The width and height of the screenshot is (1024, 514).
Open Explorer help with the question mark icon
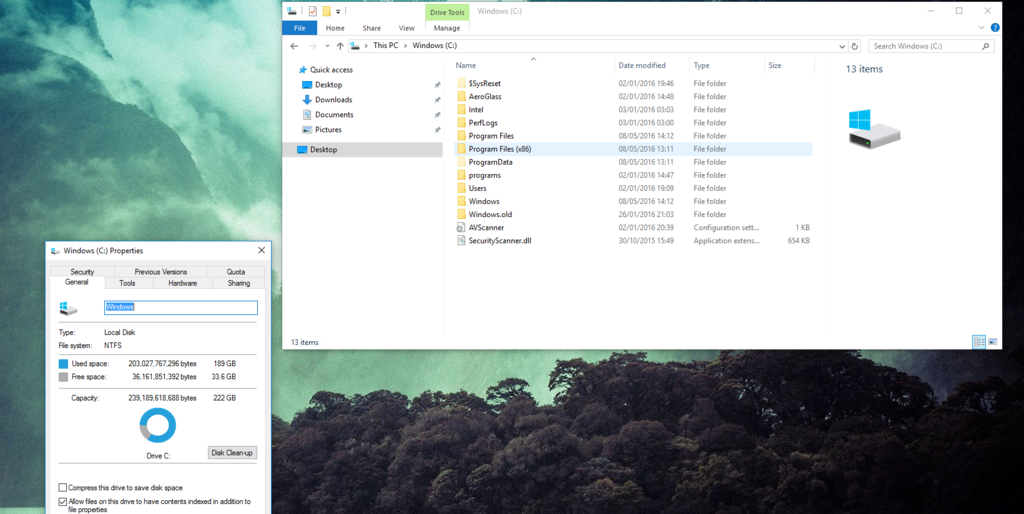tap(995, 28)
